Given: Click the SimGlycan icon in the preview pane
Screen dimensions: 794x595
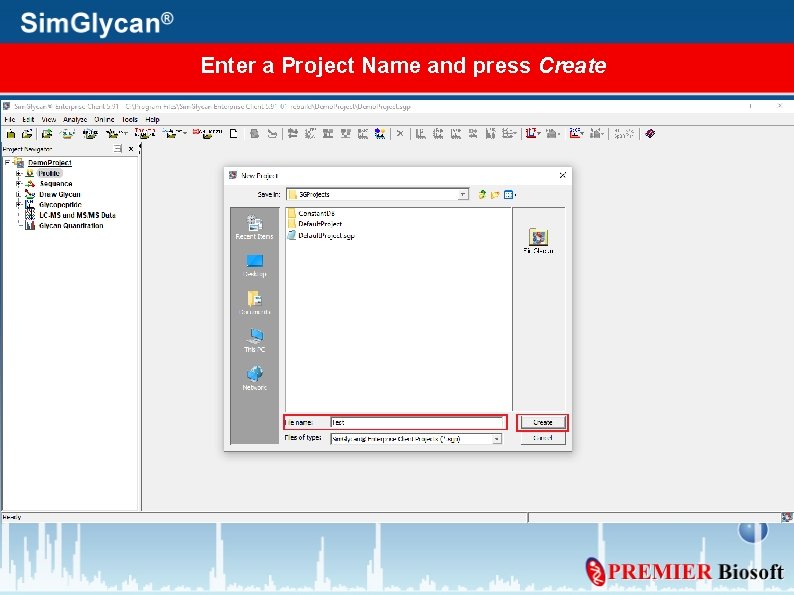Looking at the screenshot, I should click(x=538, y=241).
